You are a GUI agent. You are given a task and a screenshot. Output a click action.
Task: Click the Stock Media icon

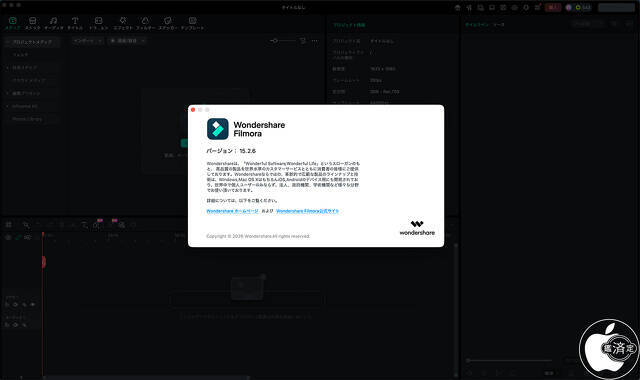[33, 23]
